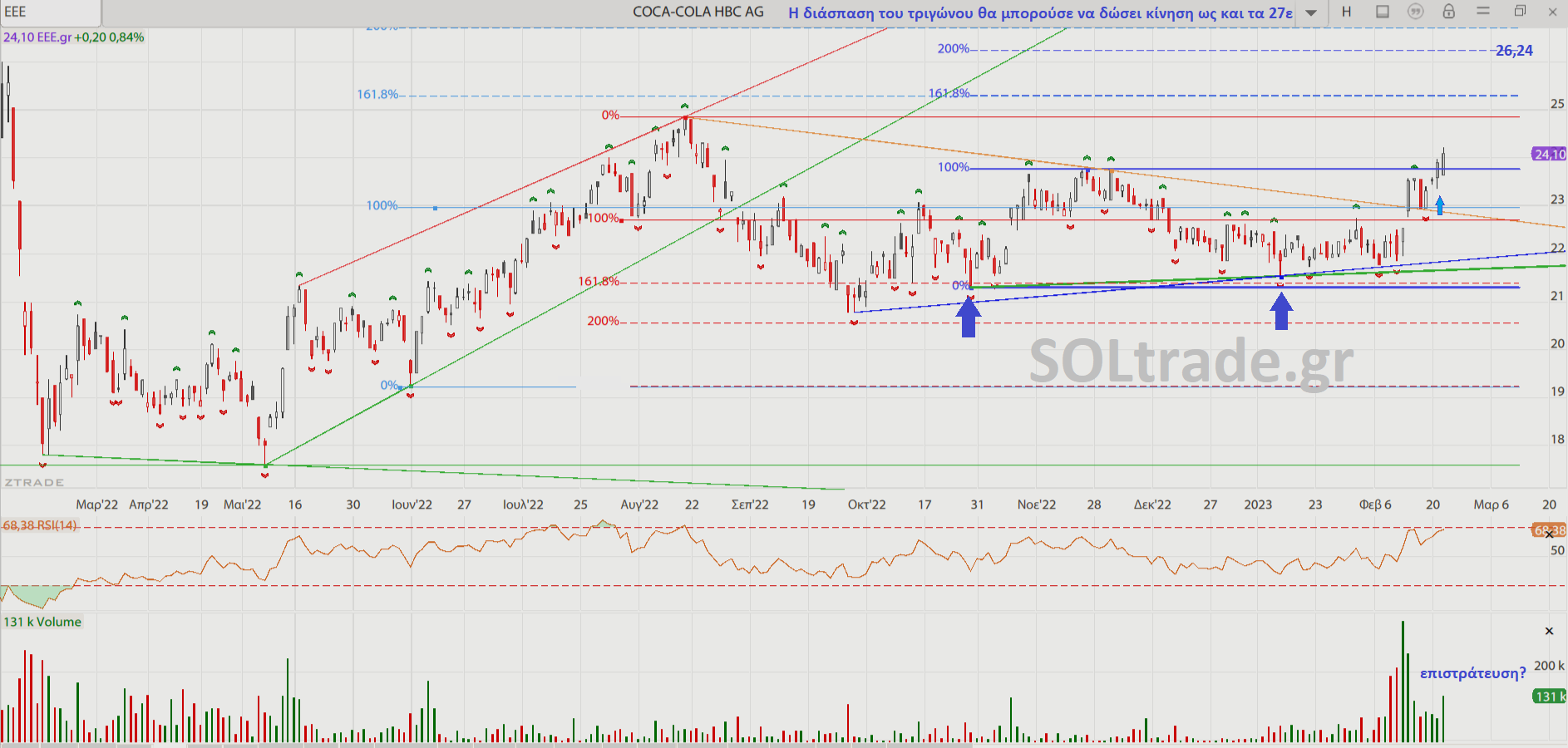Click the ZTRADE logo
This screenshot has height=748, width=1568.
[34, 482]
